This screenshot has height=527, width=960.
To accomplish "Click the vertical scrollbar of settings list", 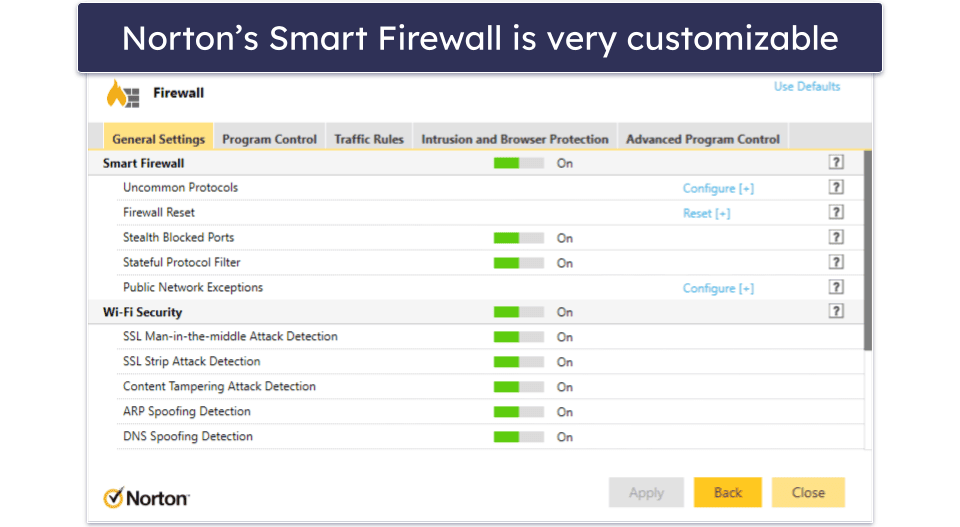I will 867,250.
